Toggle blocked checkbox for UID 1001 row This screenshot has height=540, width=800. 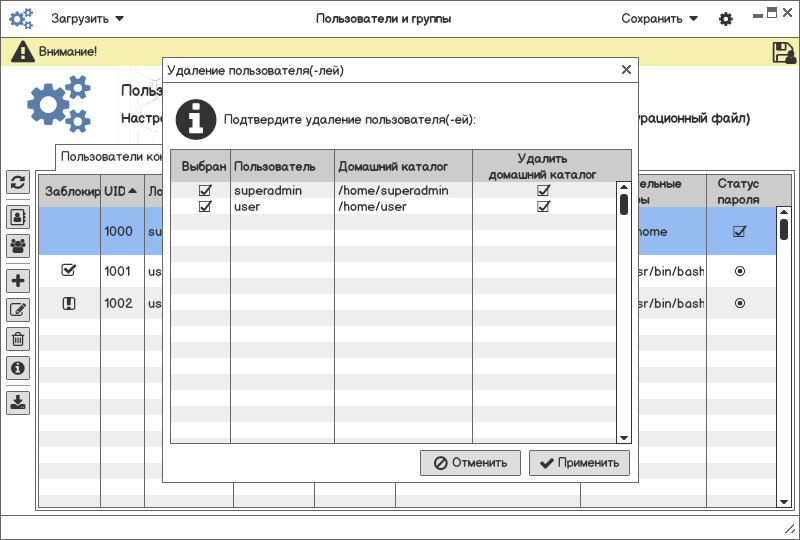(x=68, y=270)
